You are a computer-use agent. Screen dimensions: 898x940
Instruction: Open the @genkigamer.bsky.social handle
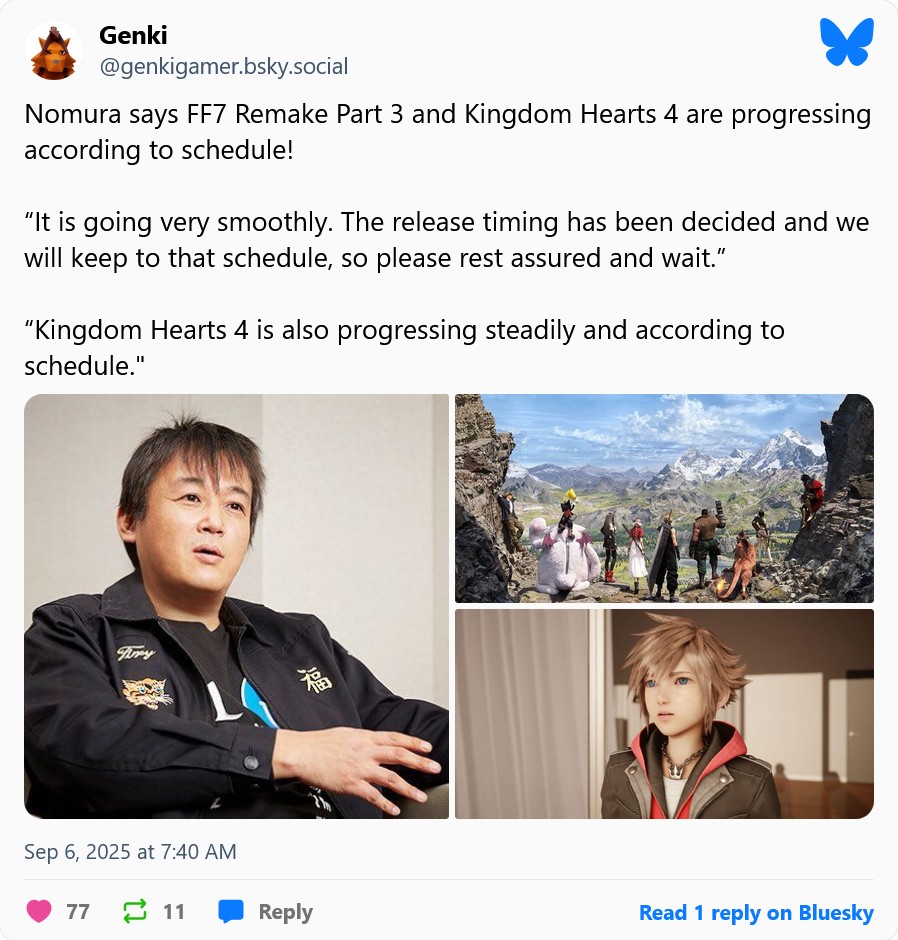(224, 67)
